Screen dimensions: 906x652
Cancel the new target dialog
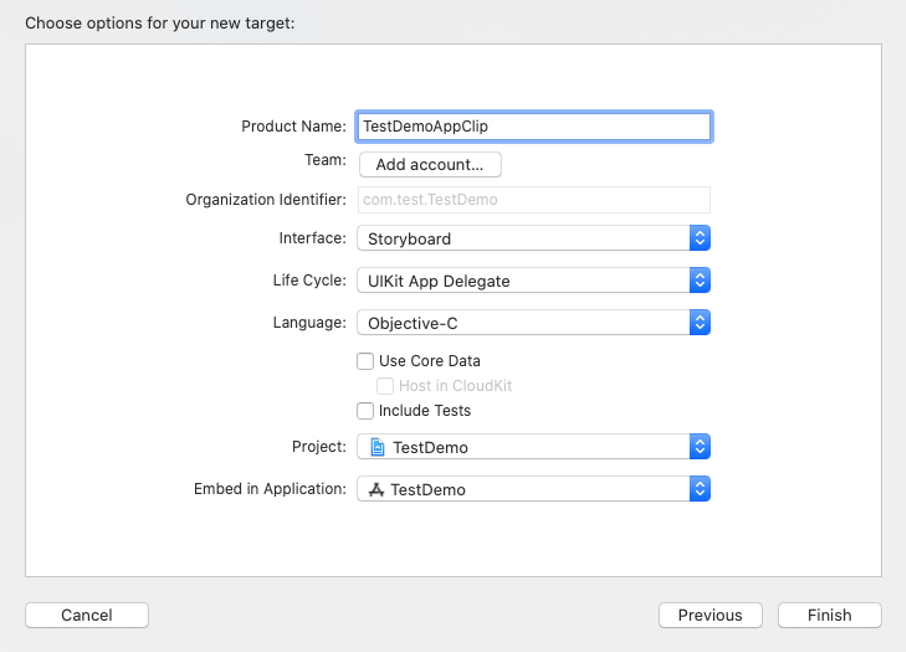[x=87, y=615]
